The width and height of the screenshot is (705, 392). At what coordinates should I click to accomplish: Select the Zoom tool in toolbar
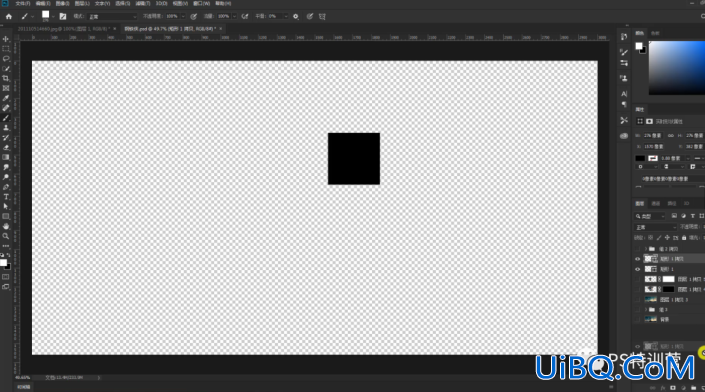[x=6, y=236]
